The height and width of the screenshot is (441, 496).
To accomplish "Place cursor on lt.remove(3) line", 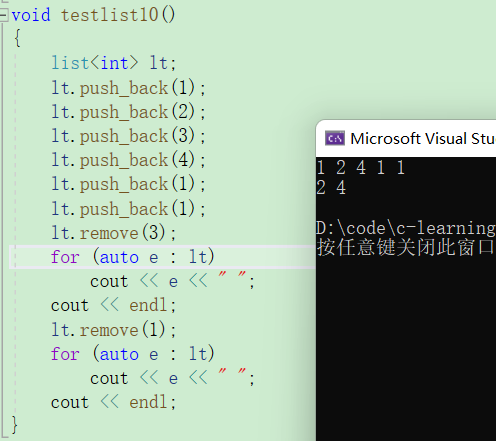I will 113,233.
